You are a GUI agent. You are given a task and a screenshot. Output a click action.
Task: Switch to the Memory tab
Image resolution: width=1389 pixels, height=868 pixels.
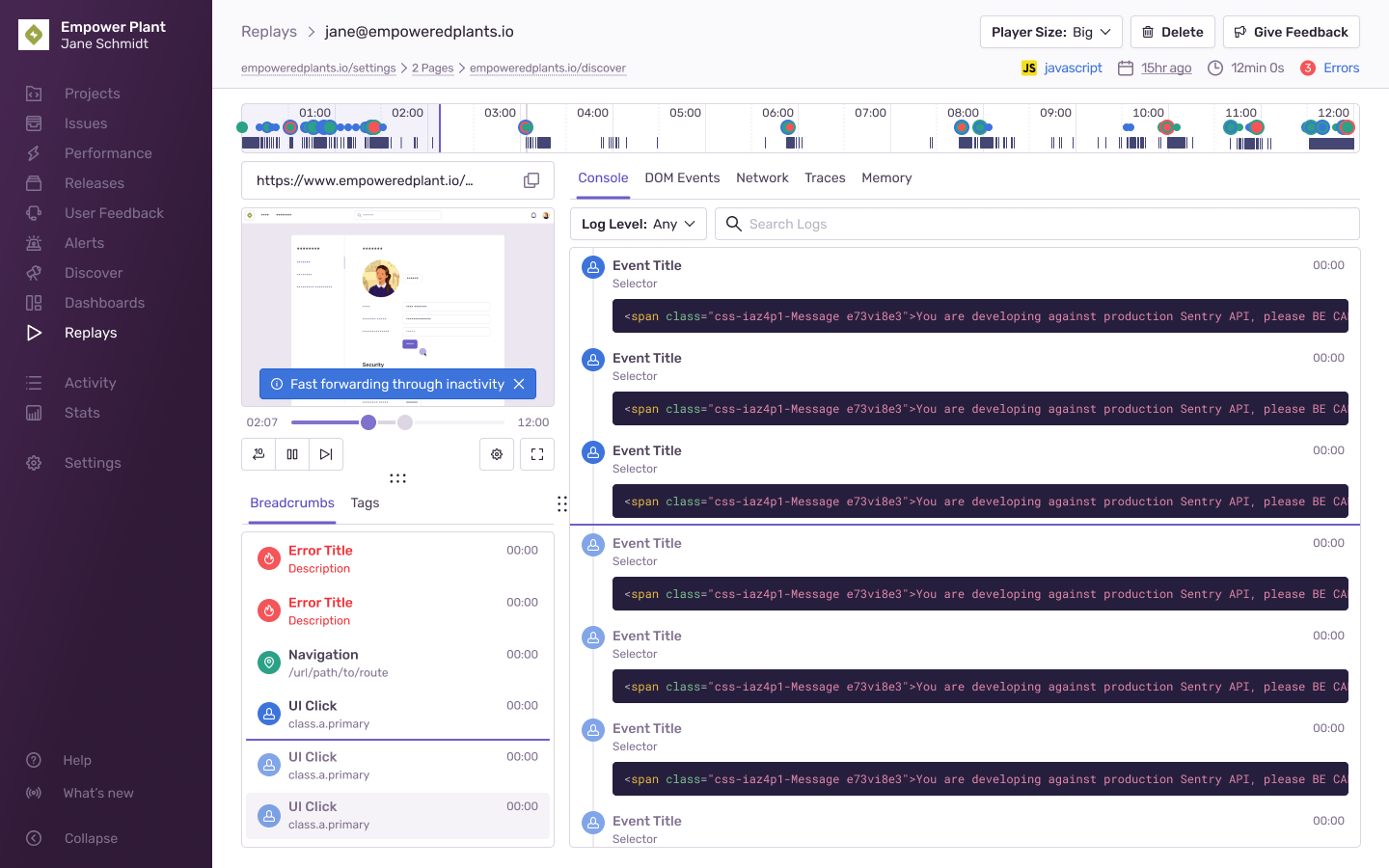[886, 178]
